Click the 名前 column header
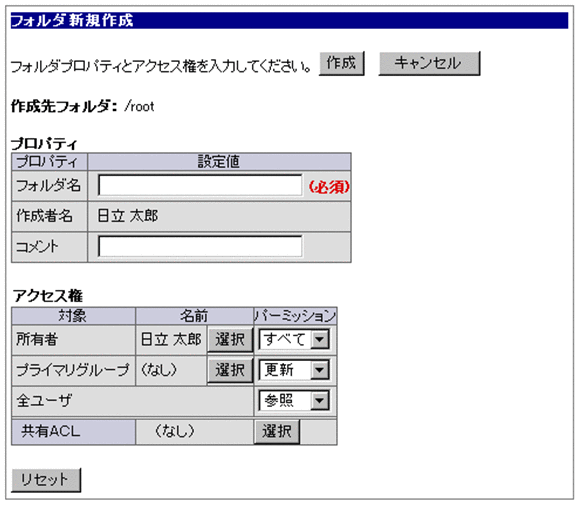This screenshot has width=579, height=509. pyautogui.click(x=194, y=316)
